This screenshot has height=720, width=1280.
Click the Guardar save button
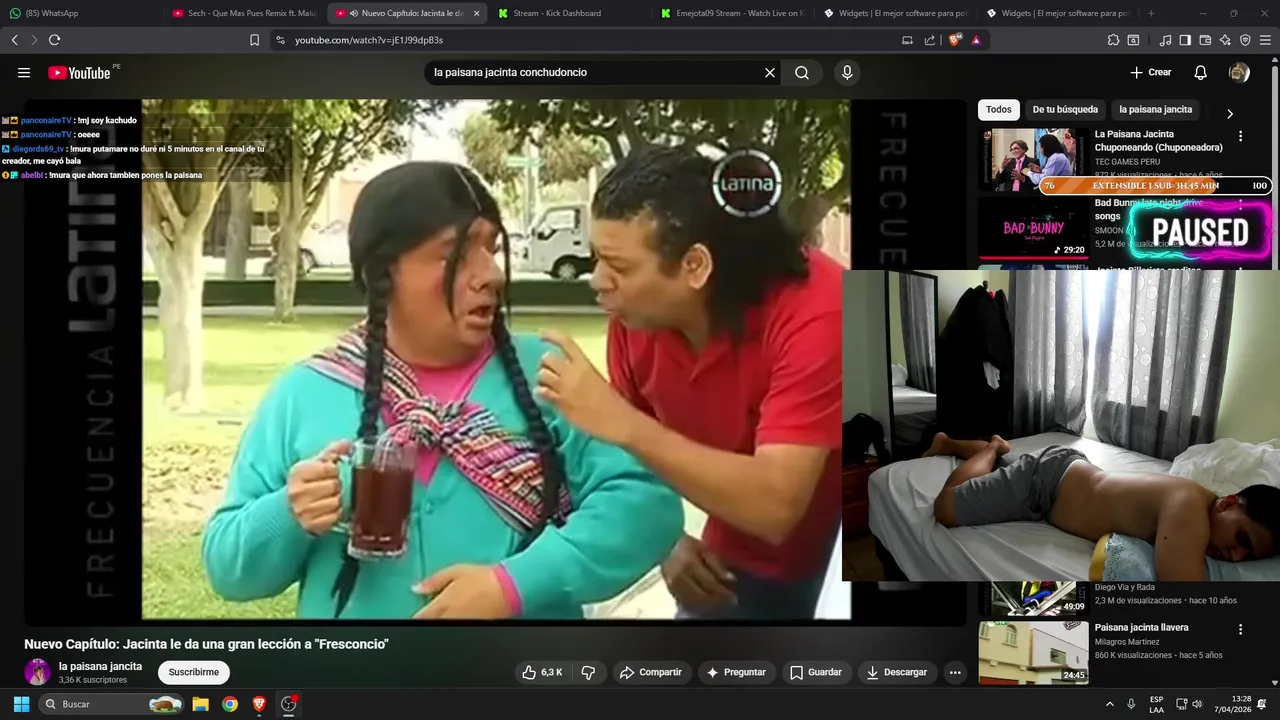(x=816, y=672)
